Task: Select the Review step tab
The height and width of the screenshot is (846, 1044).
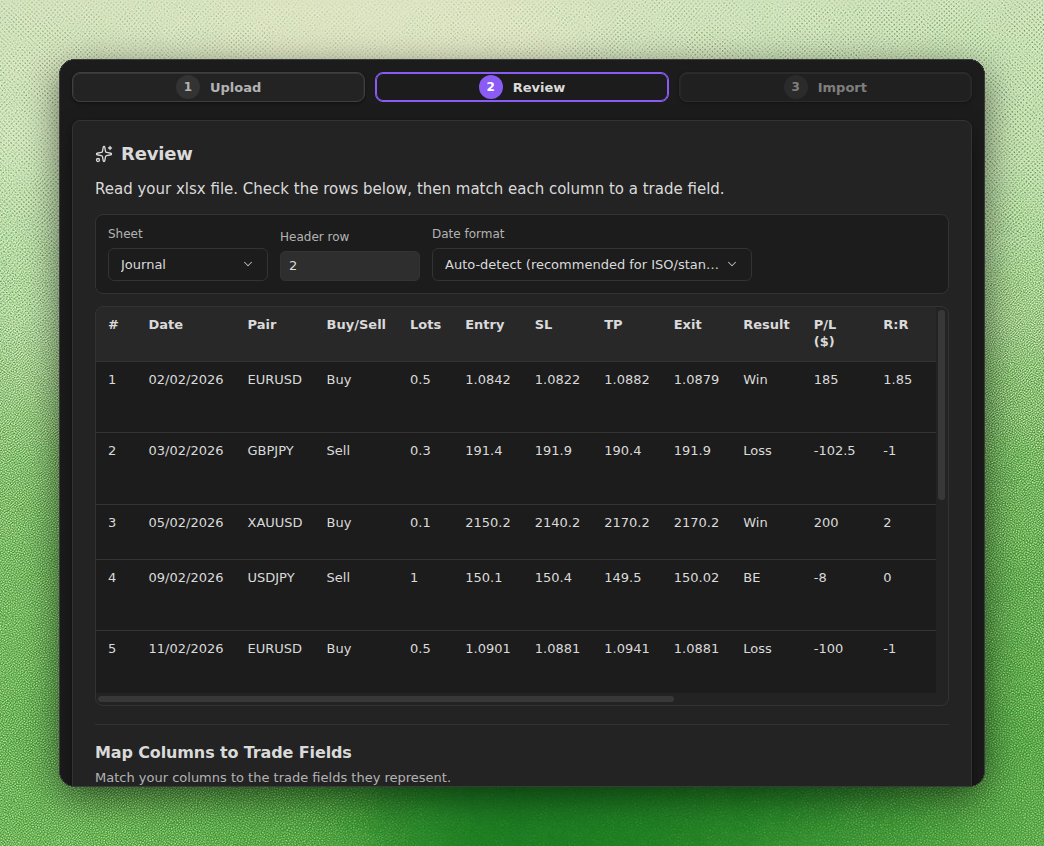Action: (522, 87)
